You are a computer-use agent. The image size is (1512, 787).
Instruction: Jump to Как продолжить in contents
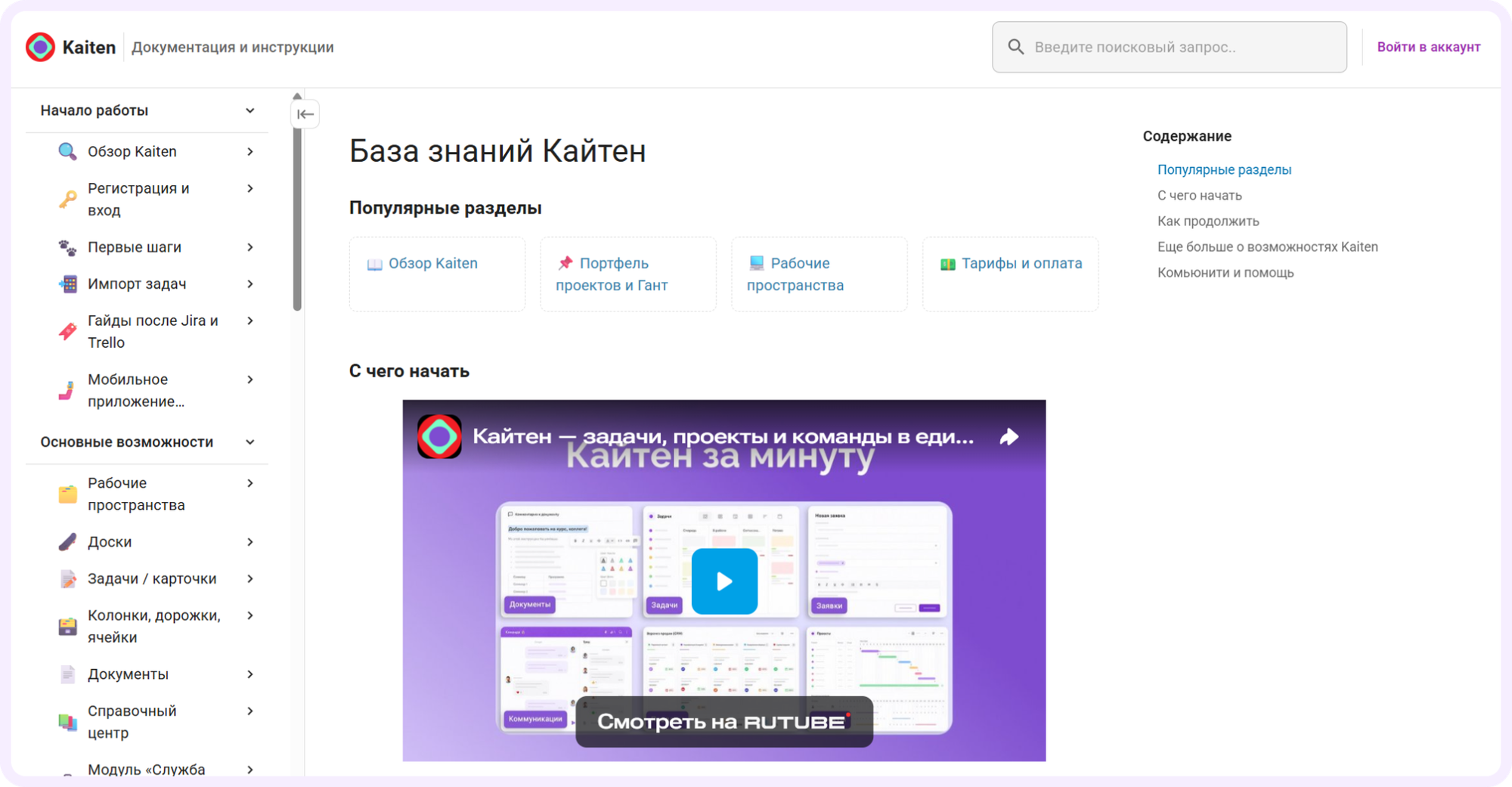[x=1208, y=222]
